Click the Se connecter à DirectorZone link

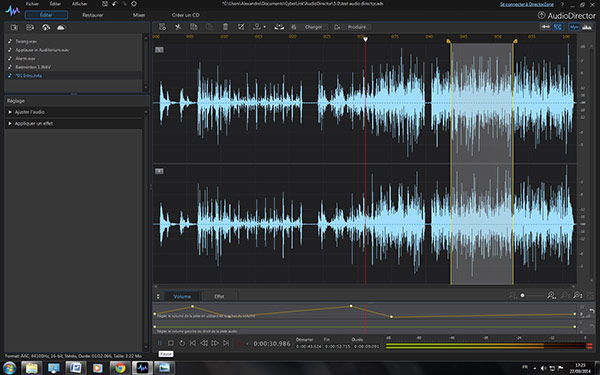[527, 4]
